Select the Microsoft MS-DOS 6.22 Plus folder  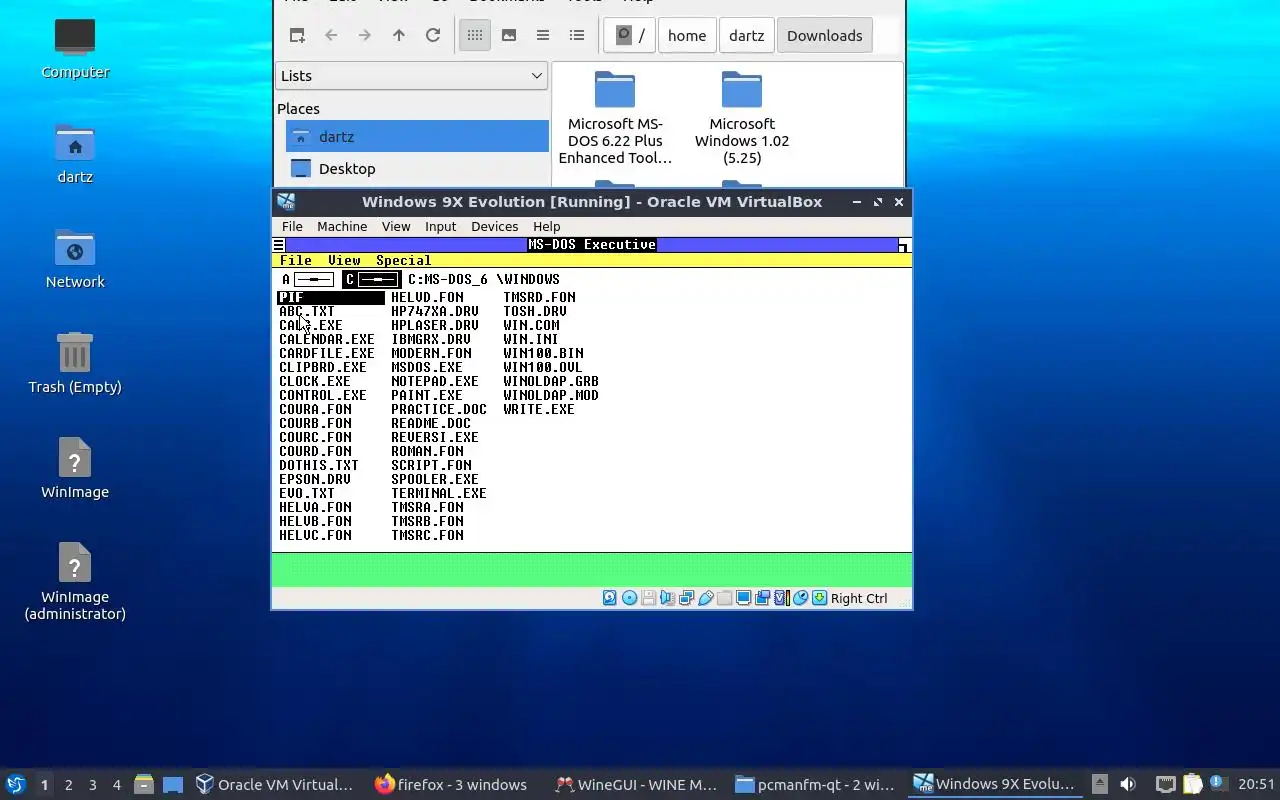pos(615,117)
